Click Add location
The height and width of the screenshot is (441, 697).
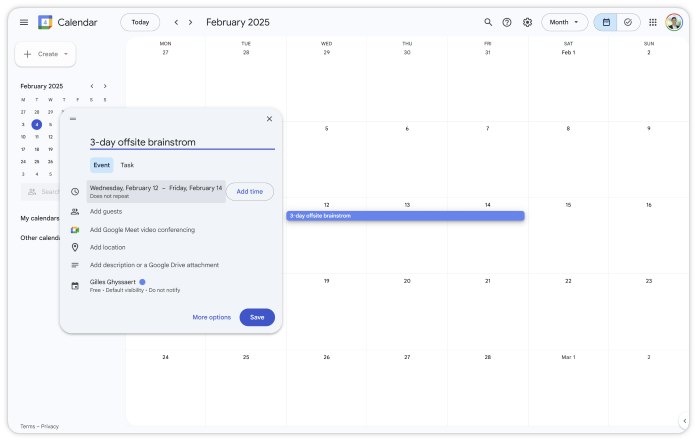tap(108, 247)
